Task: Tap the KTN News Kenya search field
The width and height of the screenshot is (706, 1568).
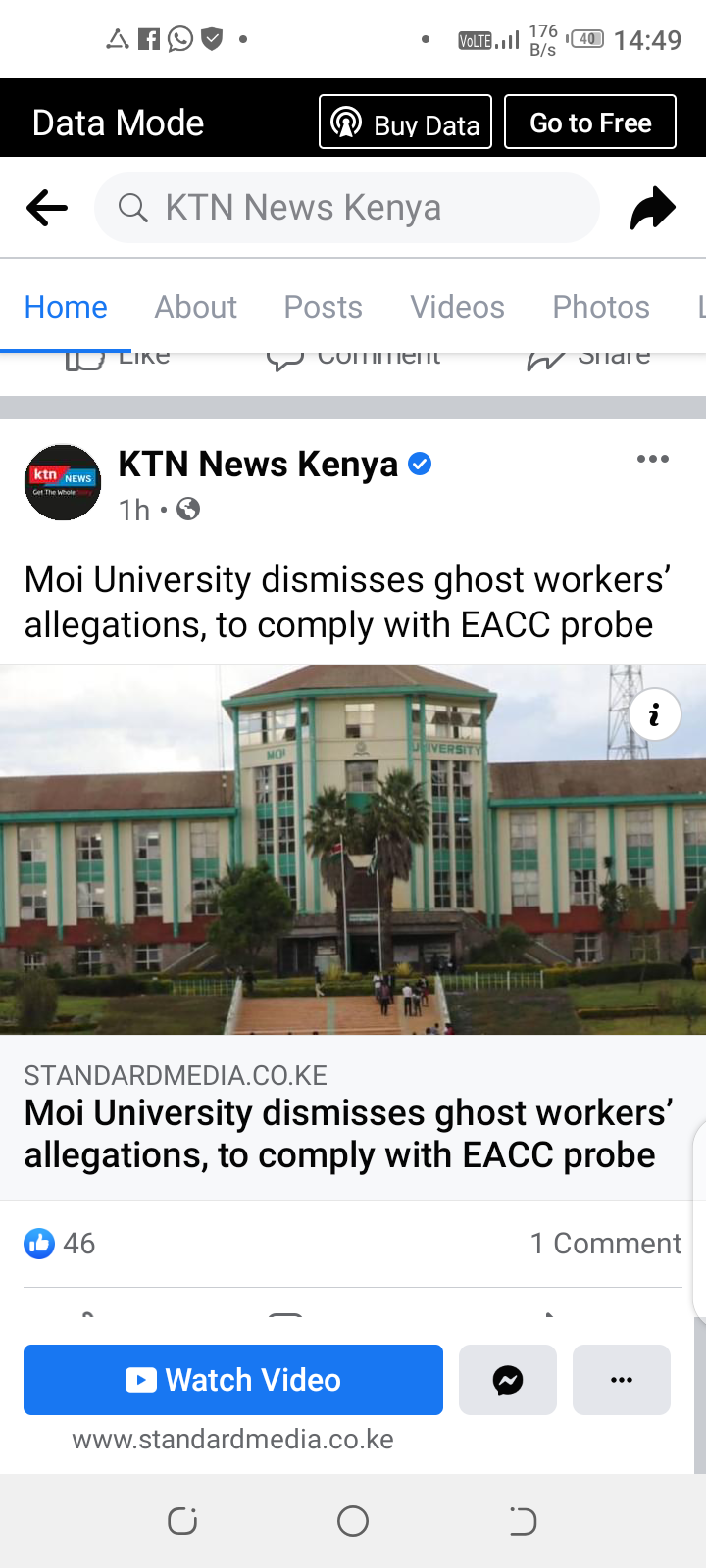Action: tap(347, 208)
